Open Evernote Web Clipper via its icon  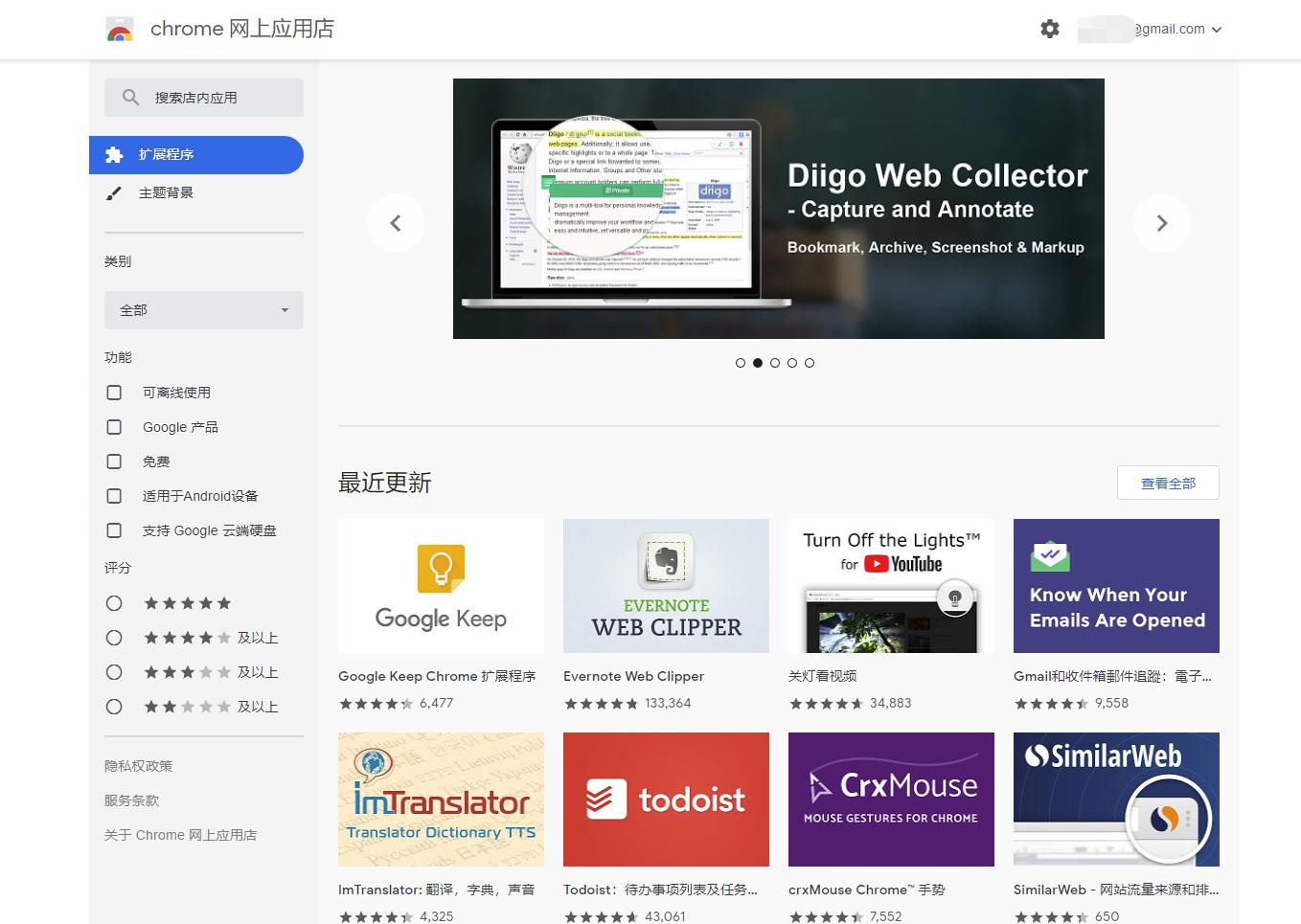click(665, 585)
